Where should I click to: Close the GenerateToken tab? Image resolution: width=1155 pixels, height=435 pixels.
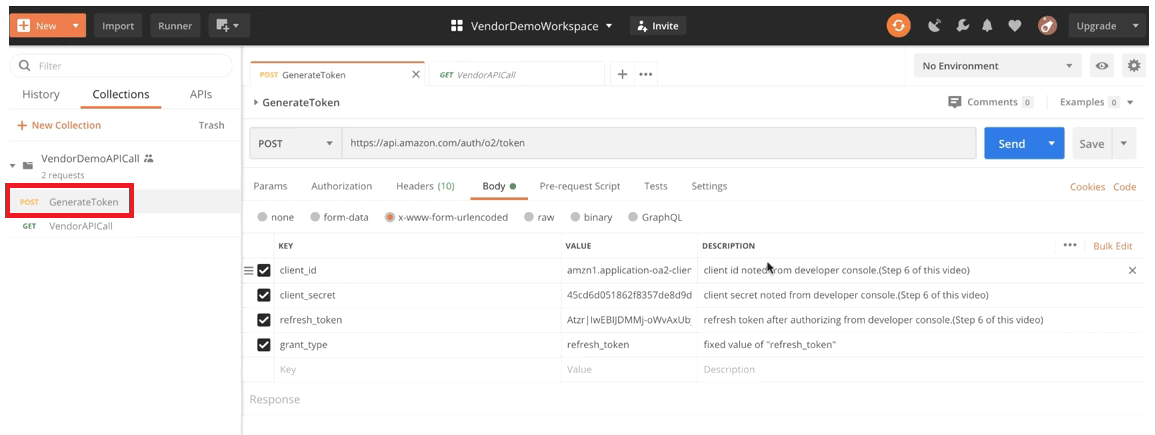coord(415,74)
